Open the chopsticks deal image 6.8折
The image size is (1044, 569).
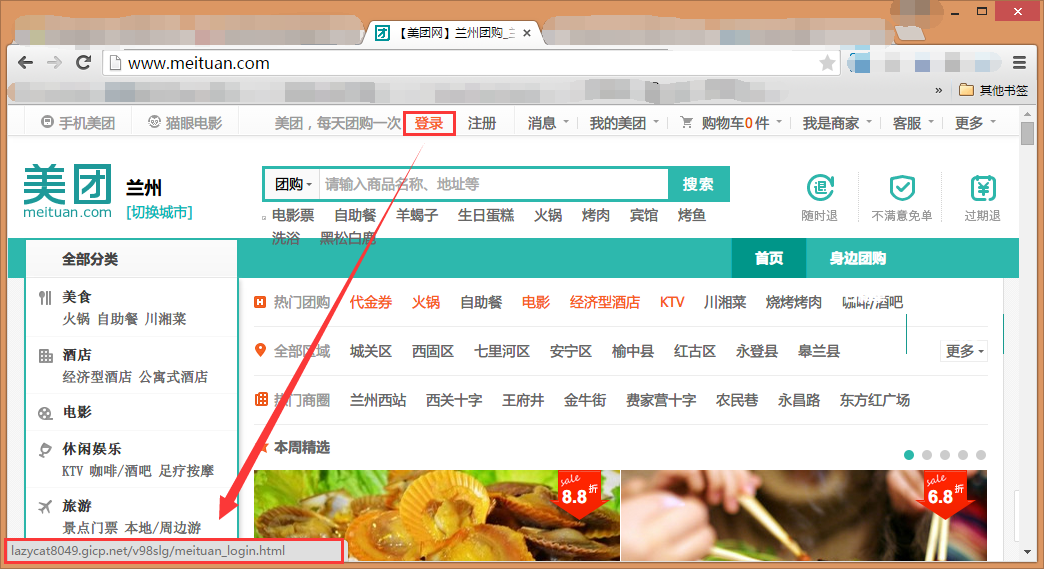pos(804,516)
